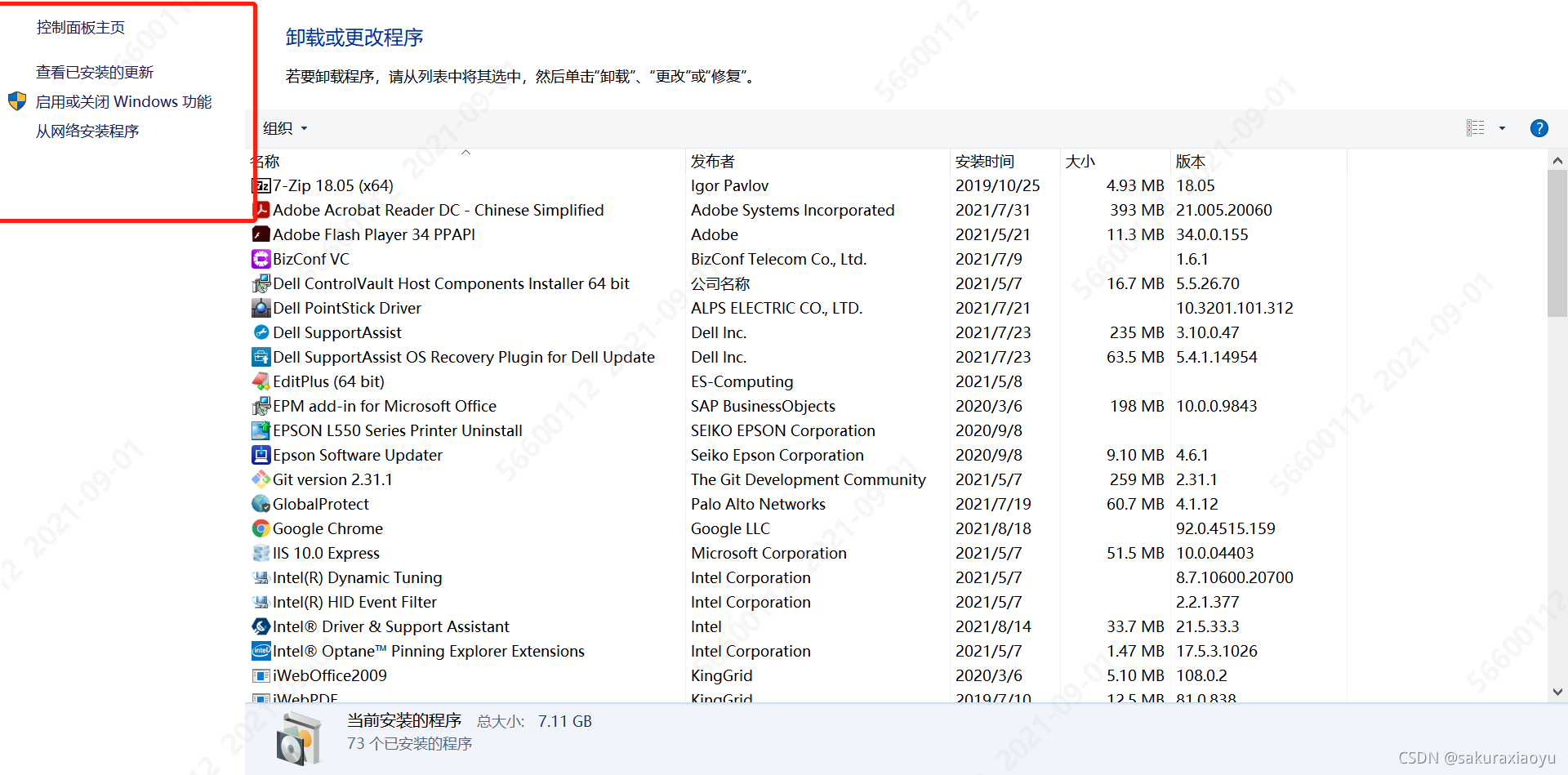The height and width of the screenshot is (775, 1568).
Task: Click the Dell PointStick Driver icon
Action: 261,309
